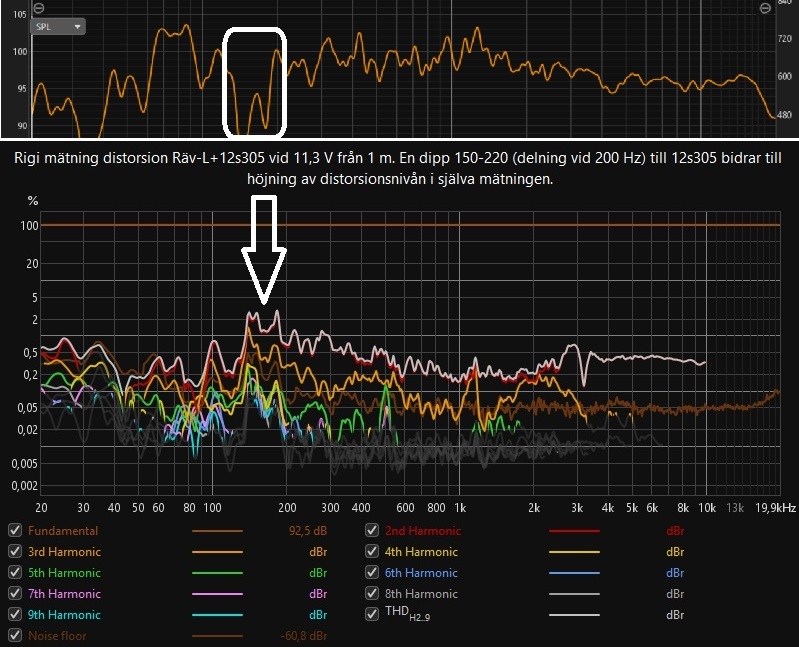Click the 6th Harmonic blue line swatch
799x647 pixels.
coord(574,573)
